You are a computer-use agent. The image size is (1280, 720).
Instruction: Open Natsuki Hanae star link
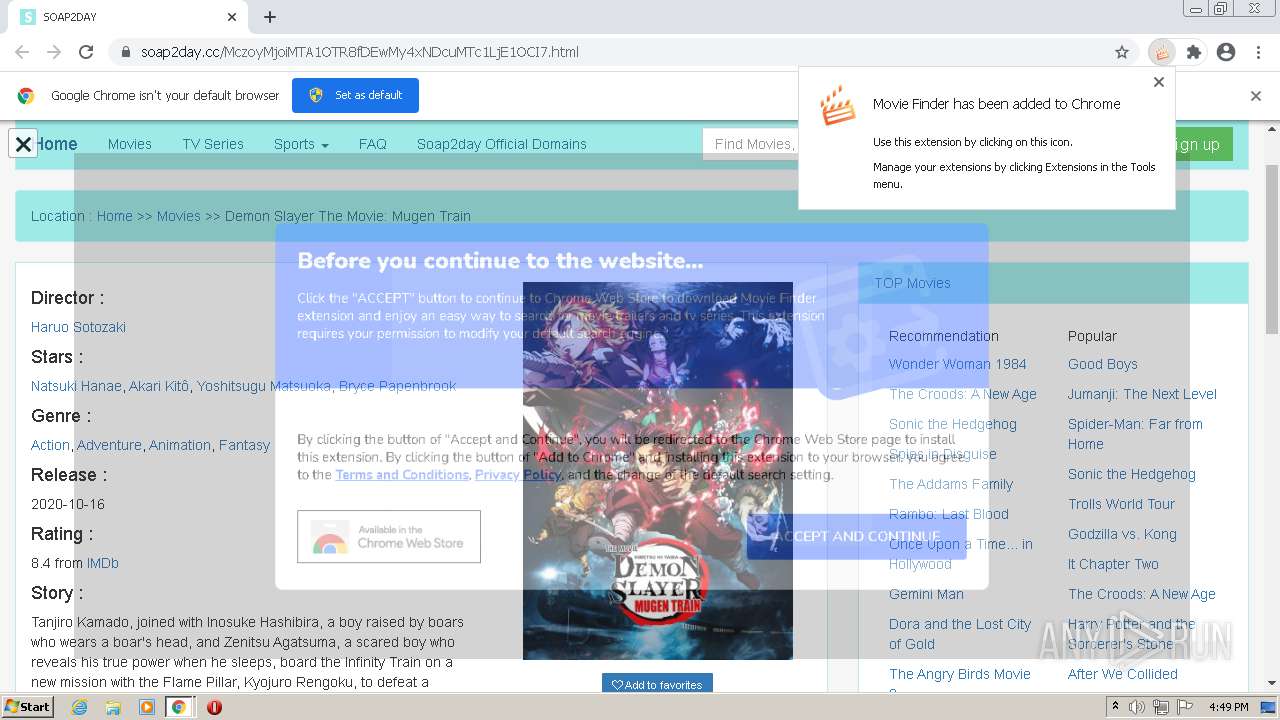click(76, 386)
